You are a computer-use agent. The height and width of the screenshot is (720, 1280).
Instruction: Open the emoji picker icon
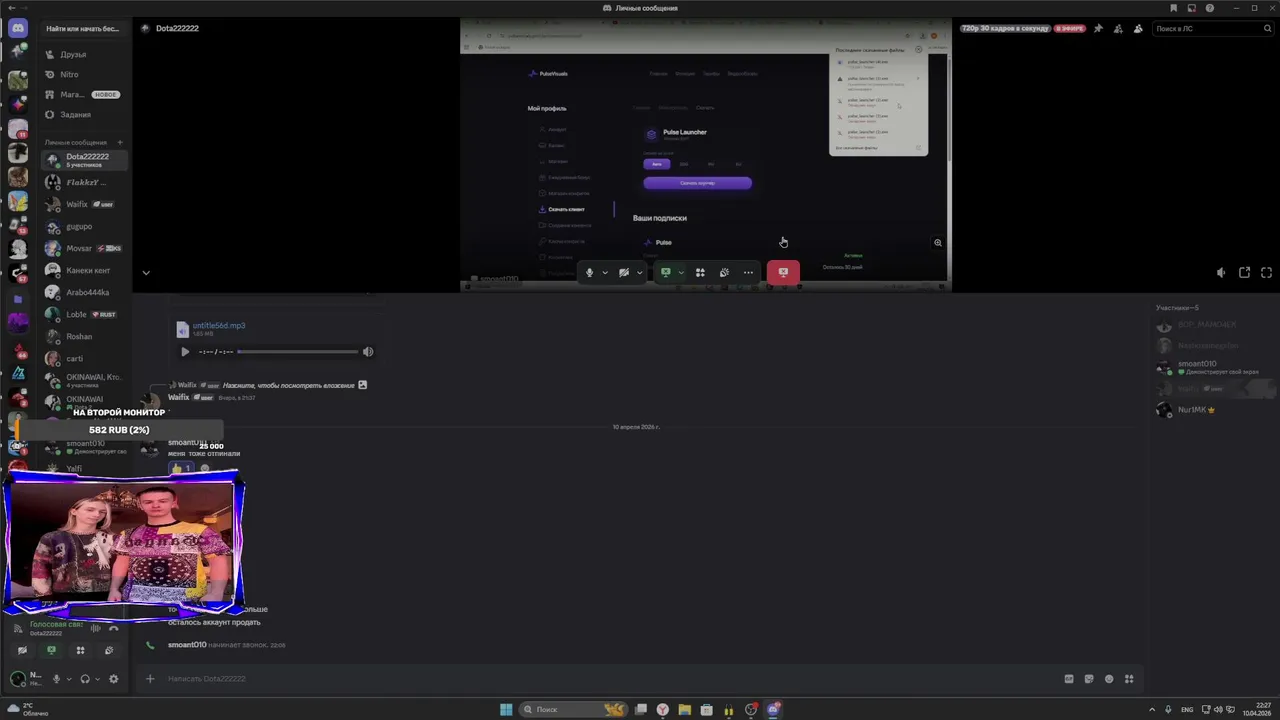tap(1109, 679)
